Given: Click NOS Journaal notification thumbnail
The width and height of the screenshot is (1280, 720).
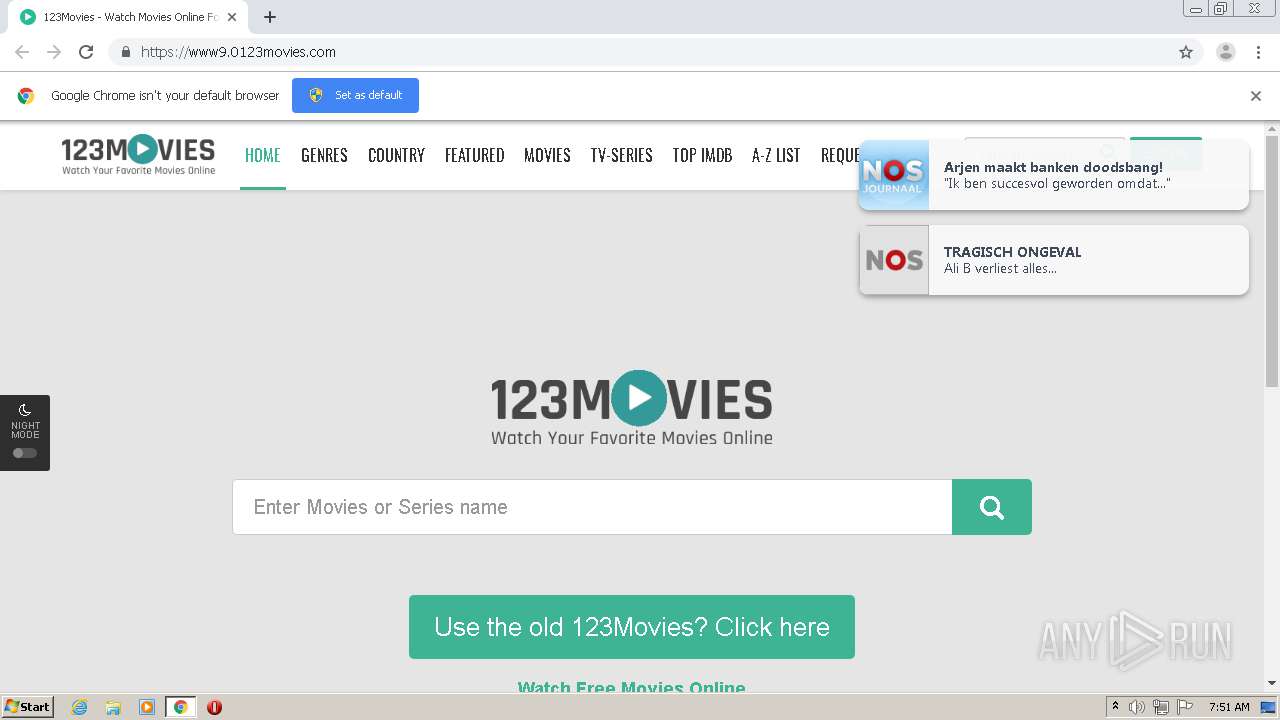Looking at the screenshot, I should pyautogui.click(x=894, y=175).
